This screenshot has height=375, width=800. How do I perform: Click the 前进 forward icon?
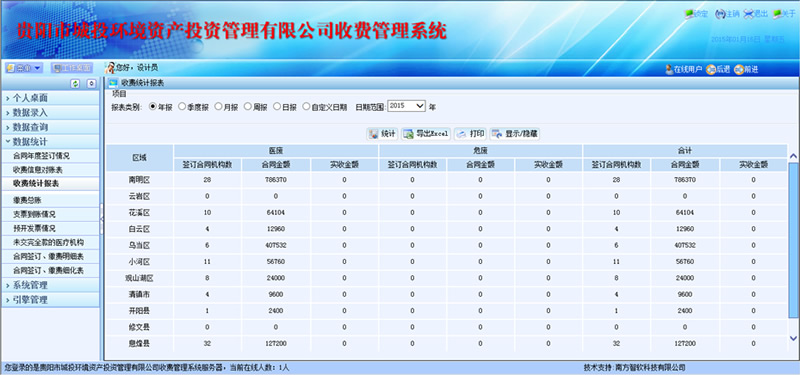(x=738, y=69)
